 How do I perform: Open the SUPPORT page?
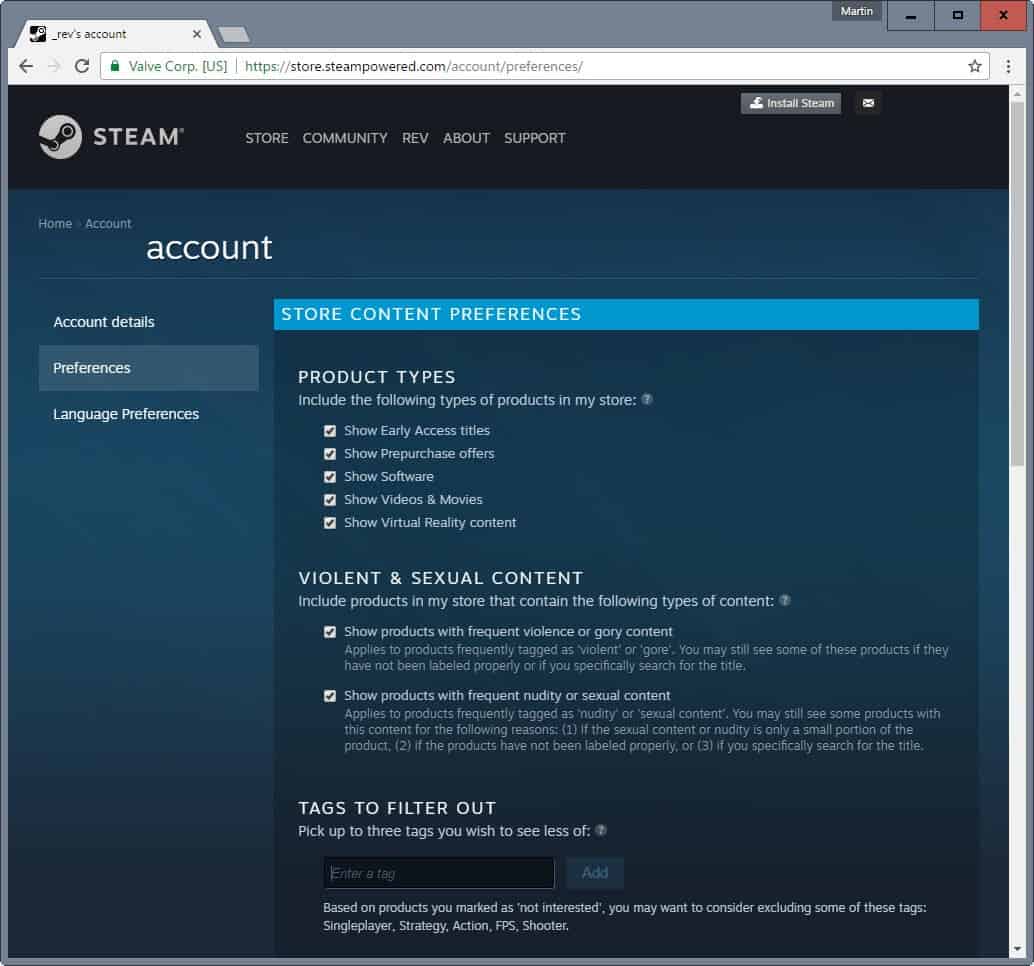coord(535,138)
